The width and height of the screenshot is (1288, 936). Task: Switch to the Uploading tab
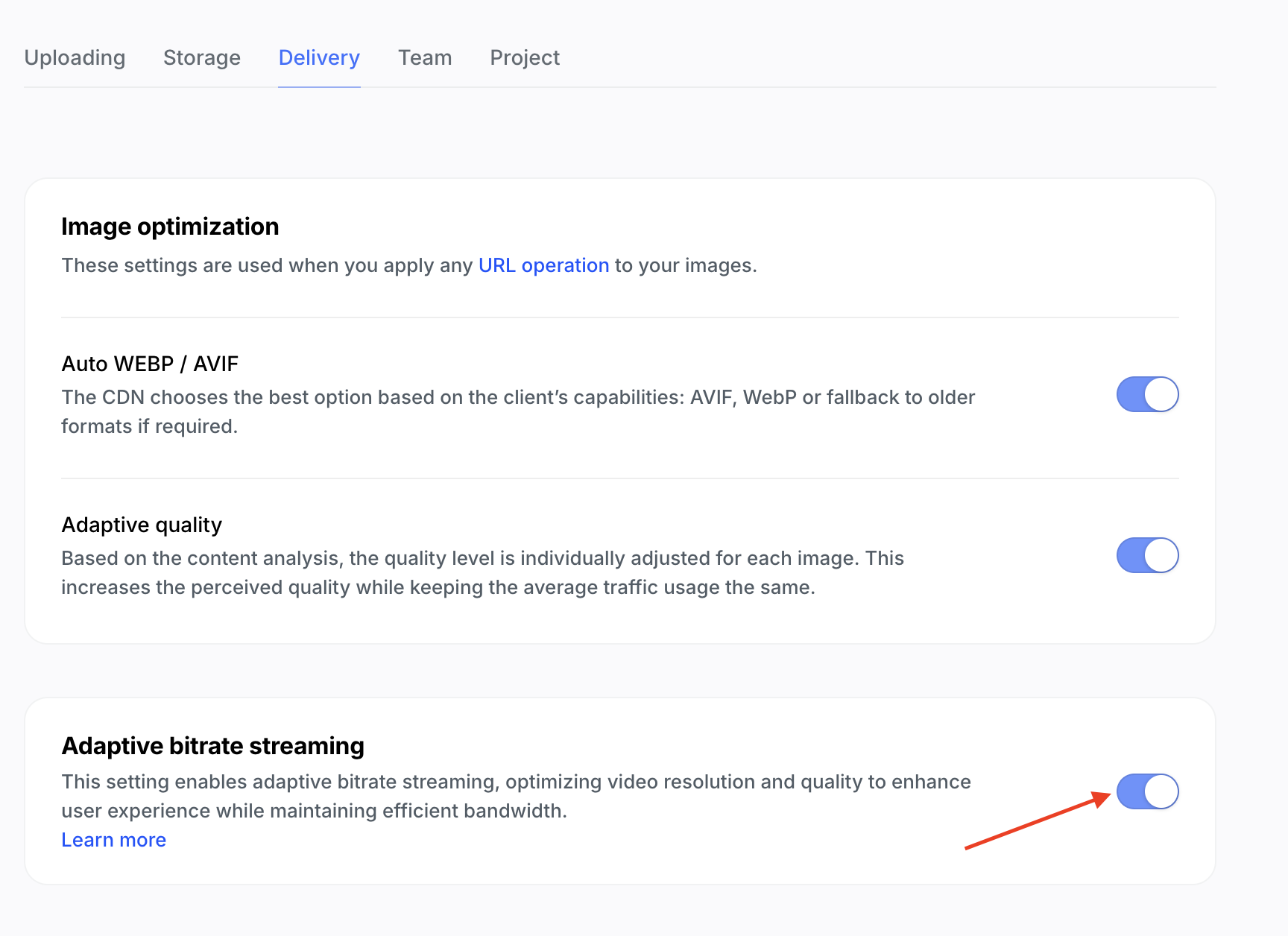(x=75, y=57)
